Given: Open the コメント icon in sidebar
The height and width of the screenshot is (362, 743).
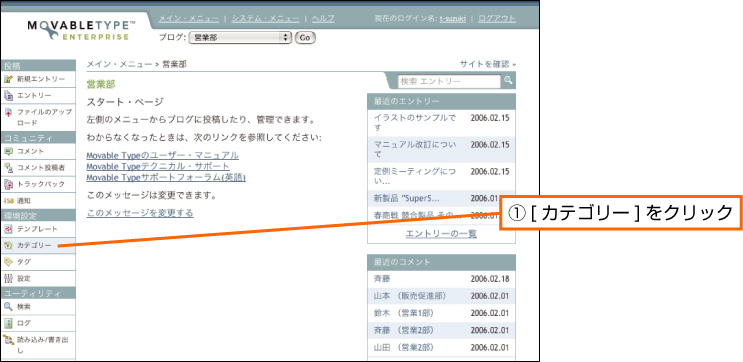Looking at the screenshot, I should click(x=8, y=152).
